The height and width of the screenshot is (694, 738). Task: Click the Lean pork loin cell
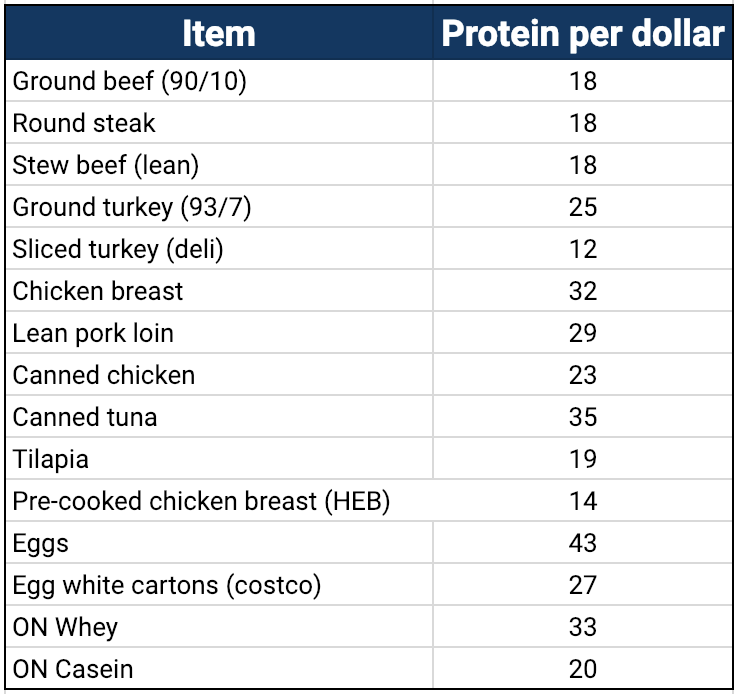point(93,333)
